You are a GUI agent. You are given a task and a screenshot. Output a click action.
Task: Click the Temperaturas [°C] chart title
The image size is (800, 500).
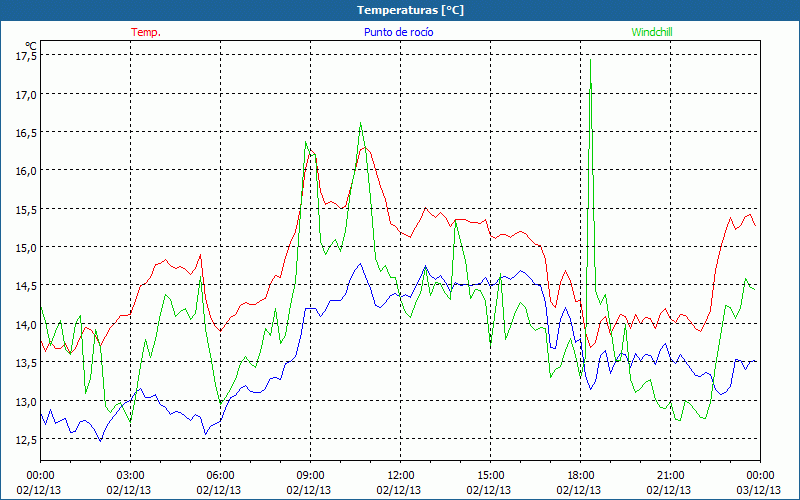pyautogui.click(x=410, y=10)
